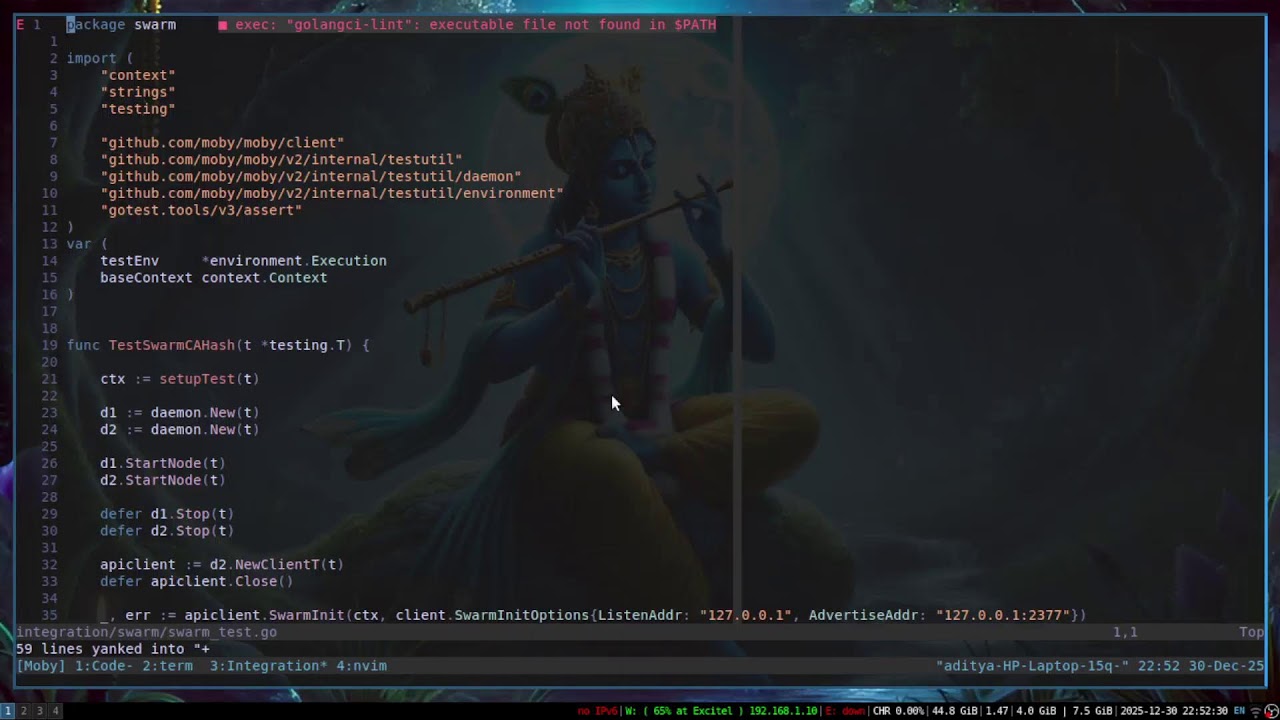Click the CHR 0.00% battery status
Screen dimensions: 1280x720
tap(899, 711)
